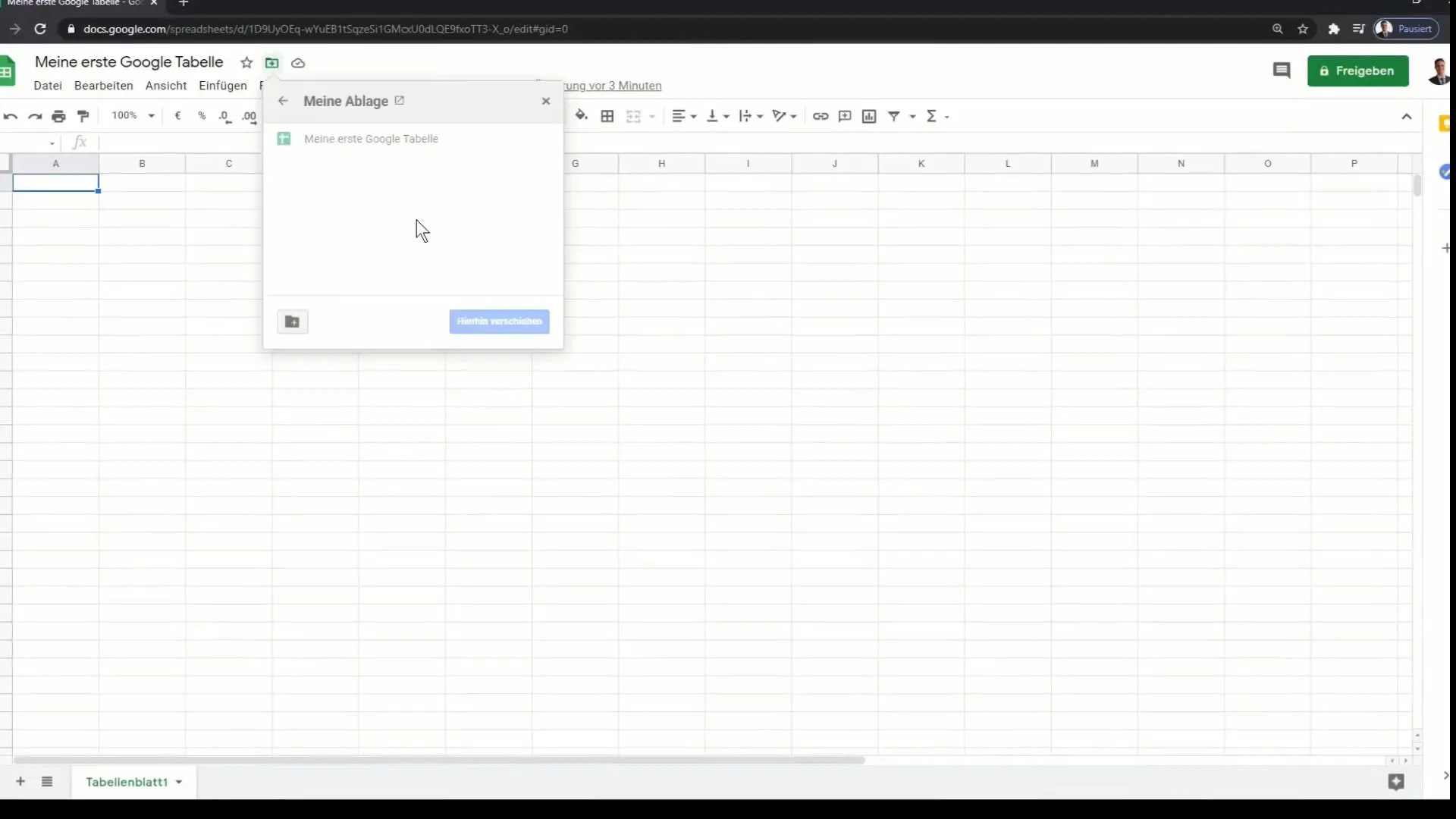
Task: Open the text rotation dropdown
Action: point(784,116)
